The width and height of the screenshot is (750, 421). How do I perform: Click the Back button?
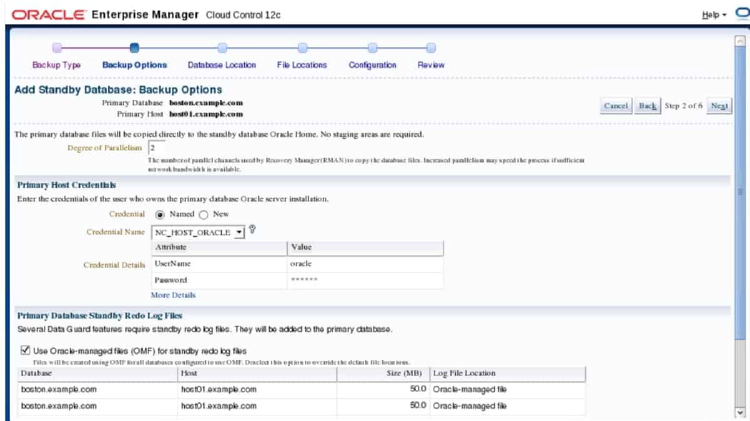pyautogui.click(x=648, y=106)
